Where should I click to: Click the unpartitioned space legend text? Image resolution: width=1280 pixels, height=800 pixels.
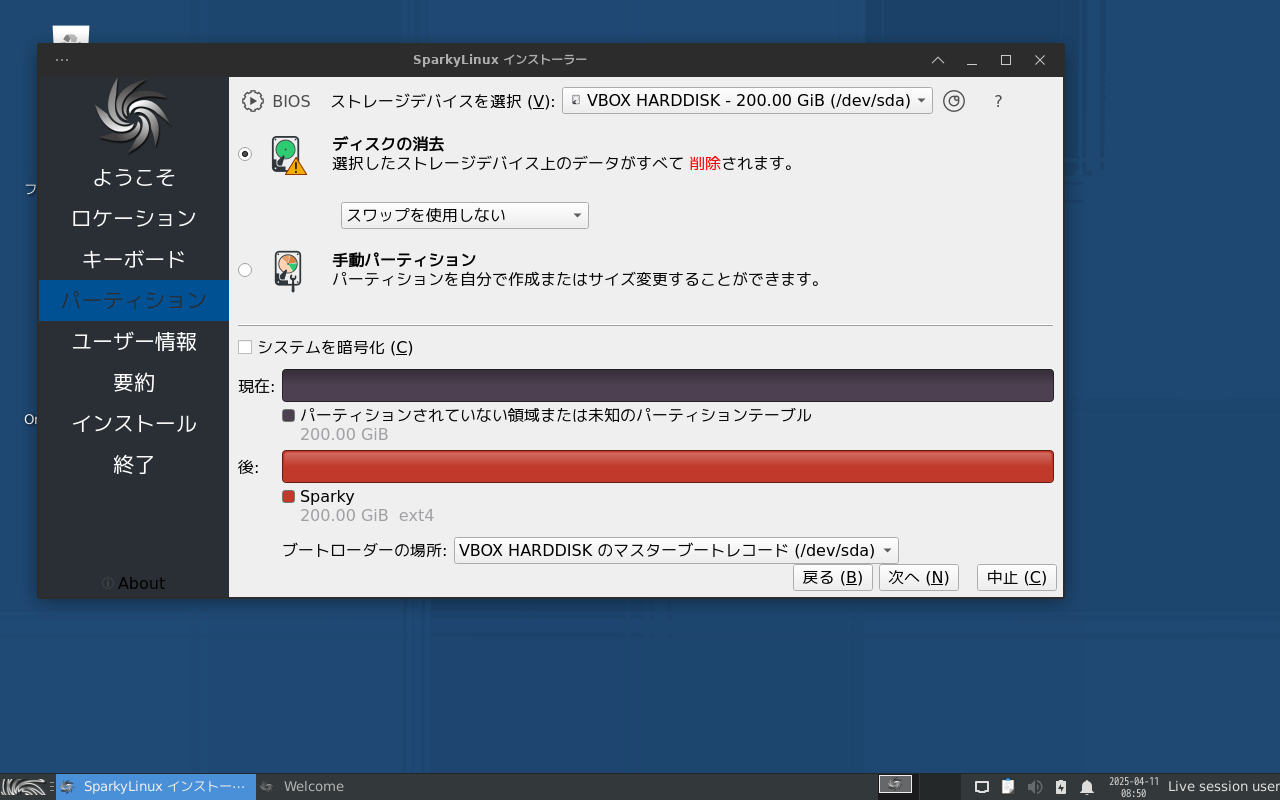(556, 415)
